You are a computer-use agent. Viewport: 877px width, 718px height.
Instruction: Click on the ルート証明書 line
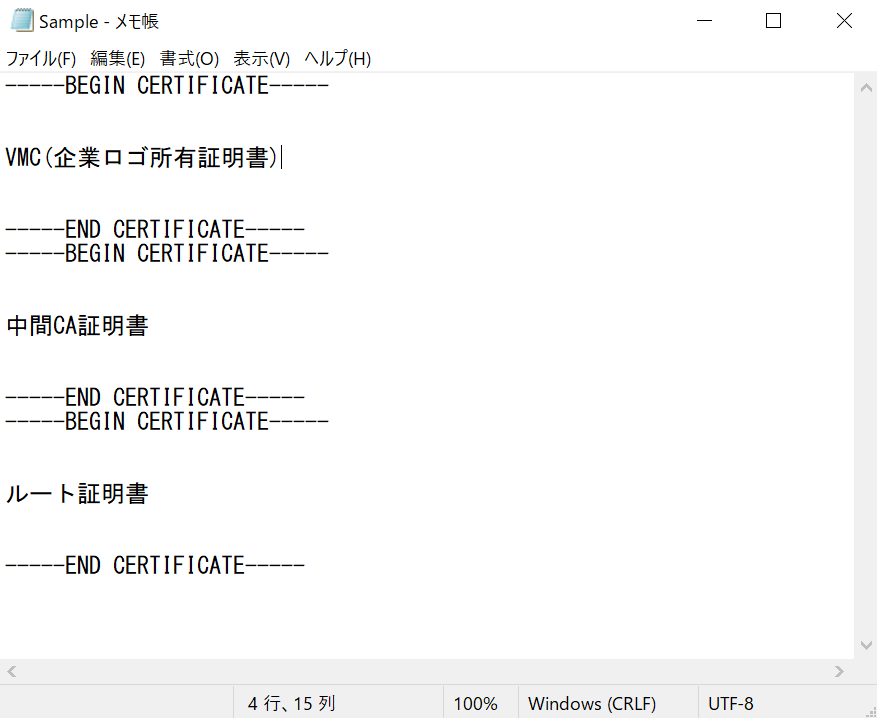(77, 494)
